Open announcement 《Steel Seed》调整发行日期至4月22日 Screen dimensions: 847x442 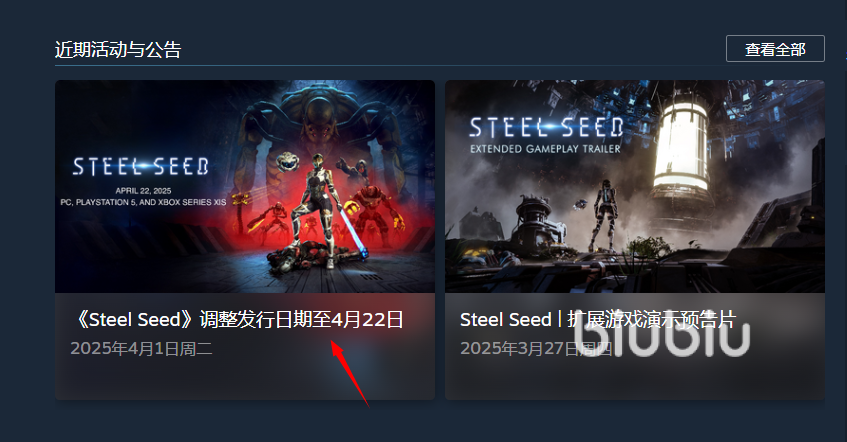238,319
